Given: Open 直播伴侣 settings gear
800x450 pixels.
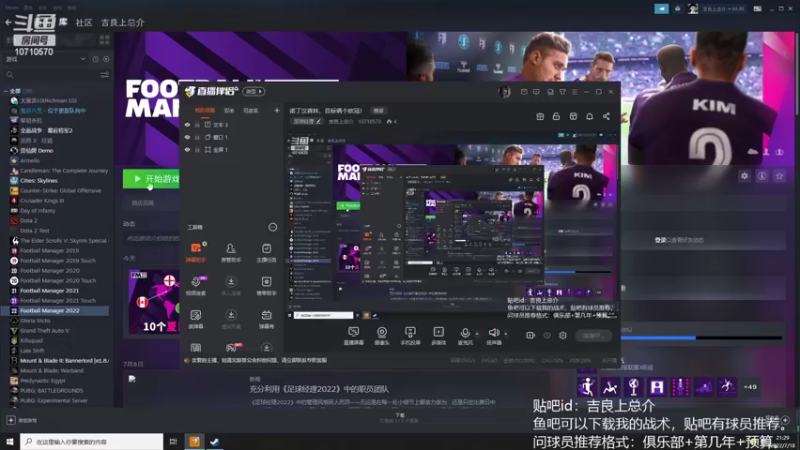Looking at the screenshot, I should [x=563, y=335].
